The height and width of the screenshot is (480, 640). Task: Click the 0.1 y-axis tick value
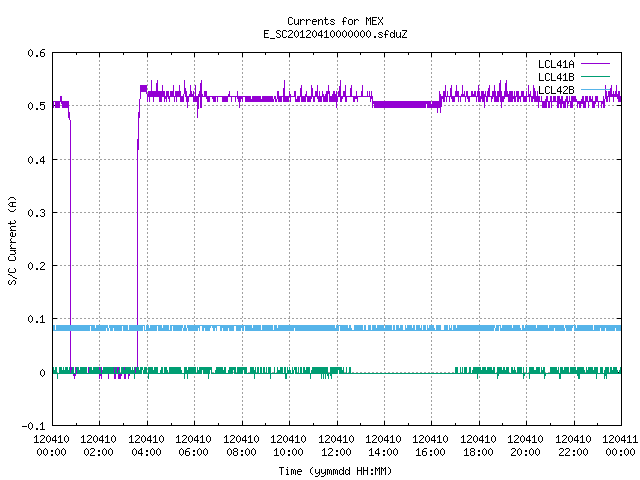[x=36, y=319]
